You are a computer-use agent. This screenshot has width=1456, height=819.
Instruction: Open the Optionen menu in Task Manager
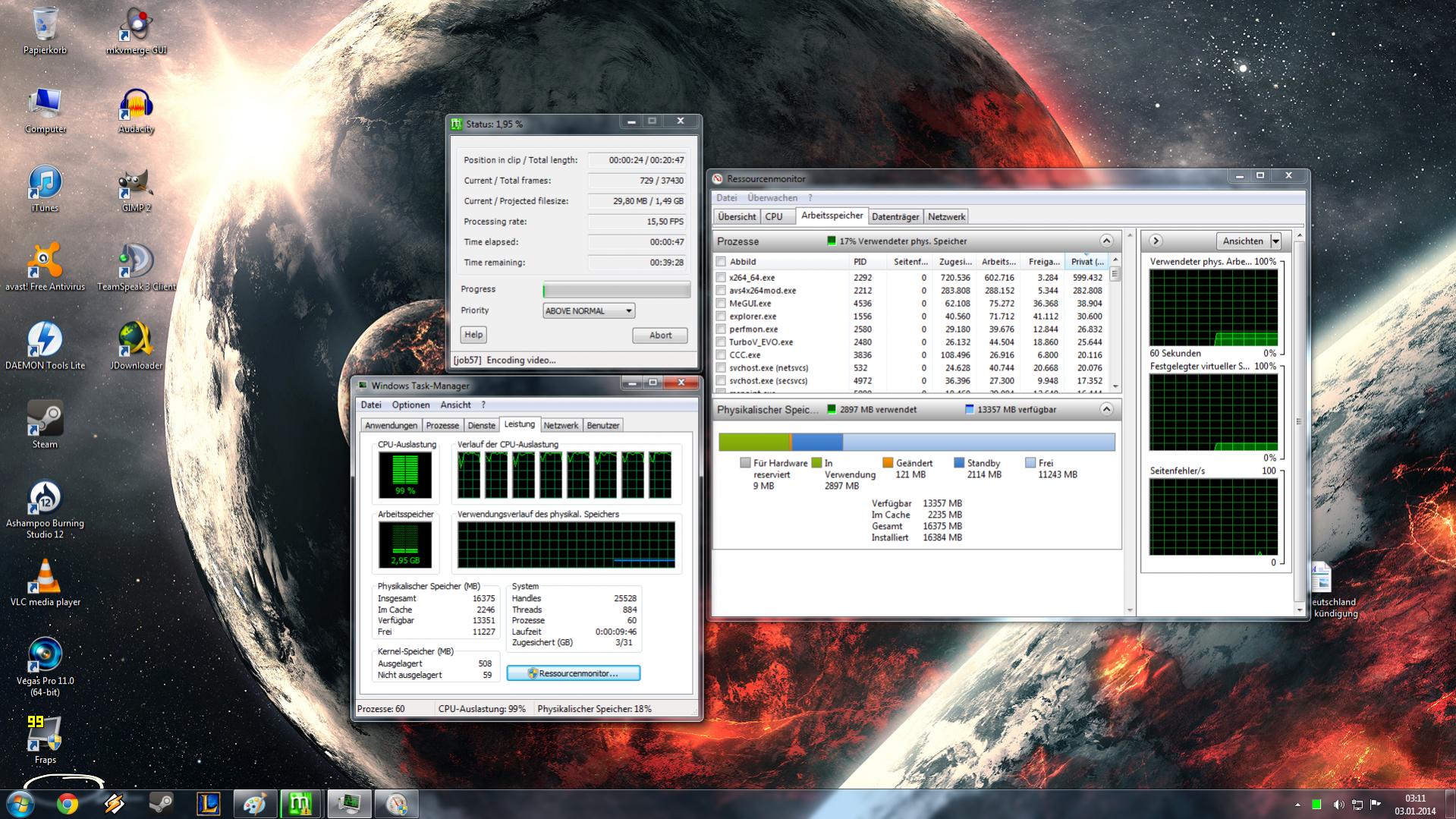pos(411,405)
